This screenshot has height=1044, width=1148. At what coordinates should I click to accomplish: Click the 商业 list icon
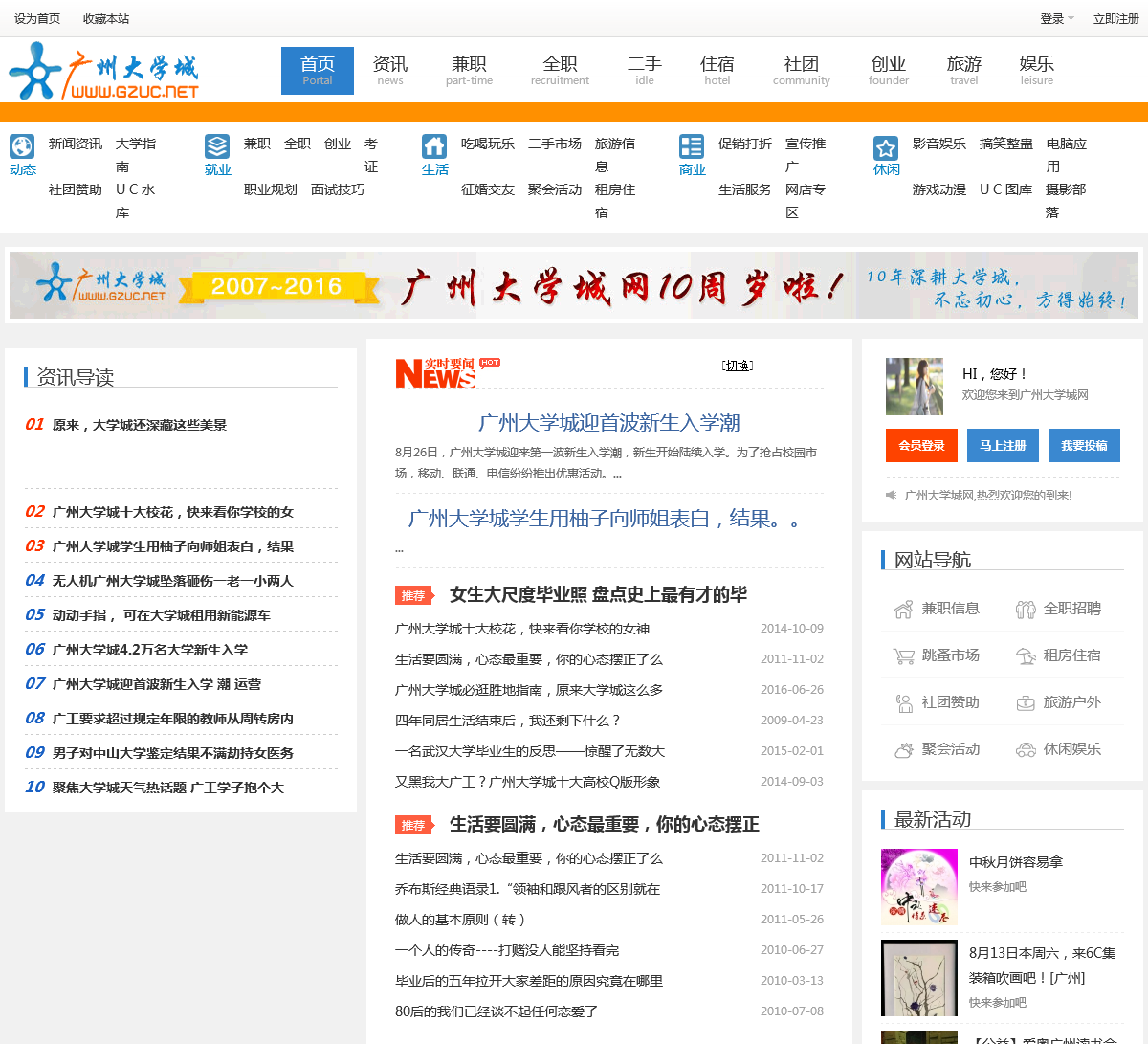coord(692,146)
